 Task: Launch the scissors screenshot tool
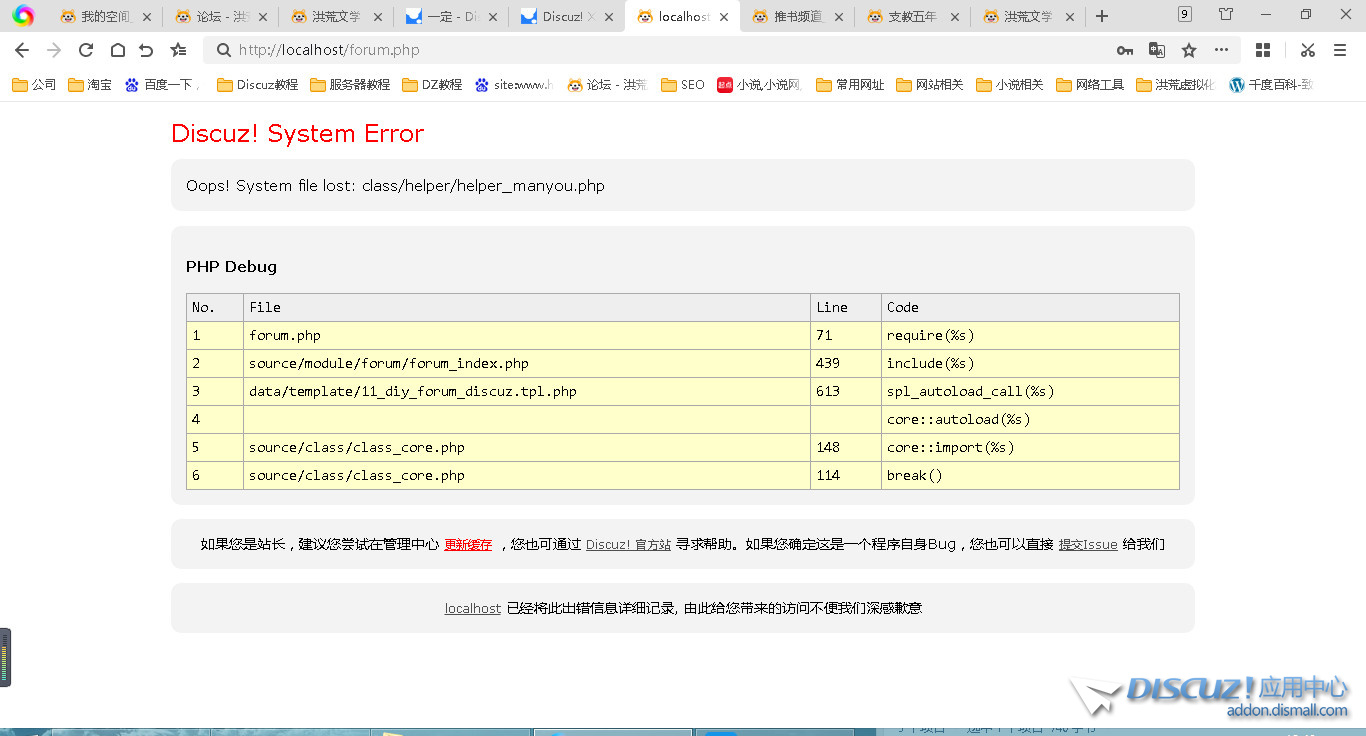coord(1307,50)
